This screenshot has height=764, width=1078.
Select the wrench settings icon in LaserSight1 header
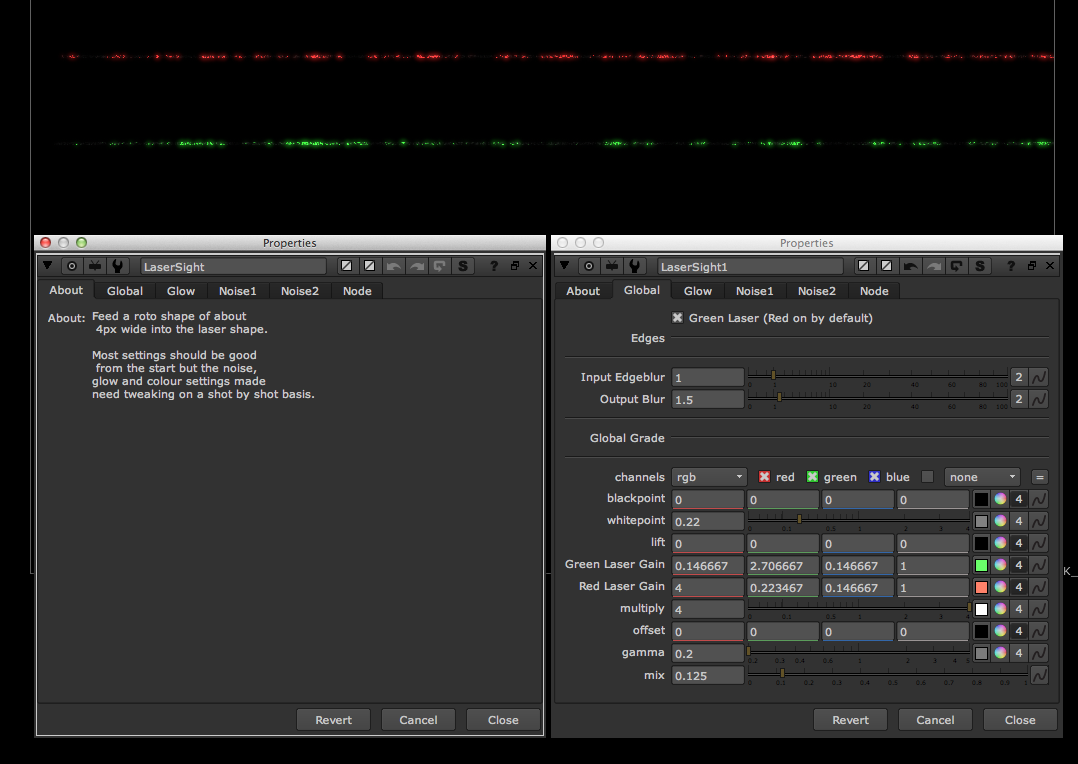click(636, 266)
